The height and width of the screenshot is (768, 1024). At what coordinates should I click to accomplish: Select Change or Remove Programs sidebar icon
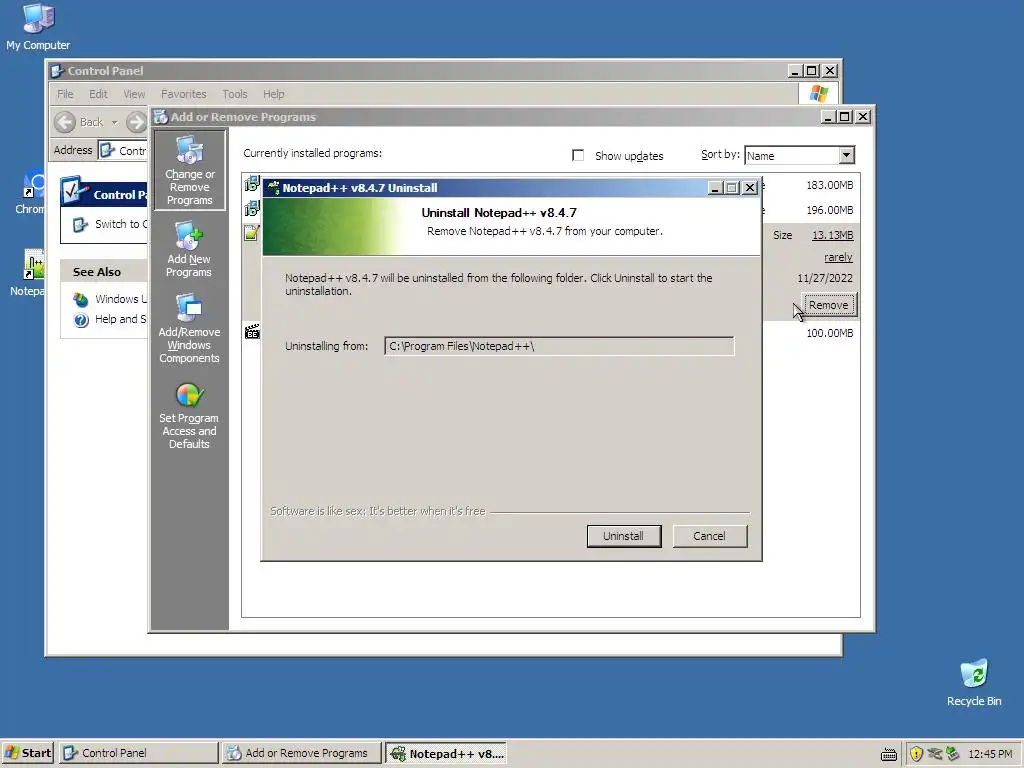point(189,170)
